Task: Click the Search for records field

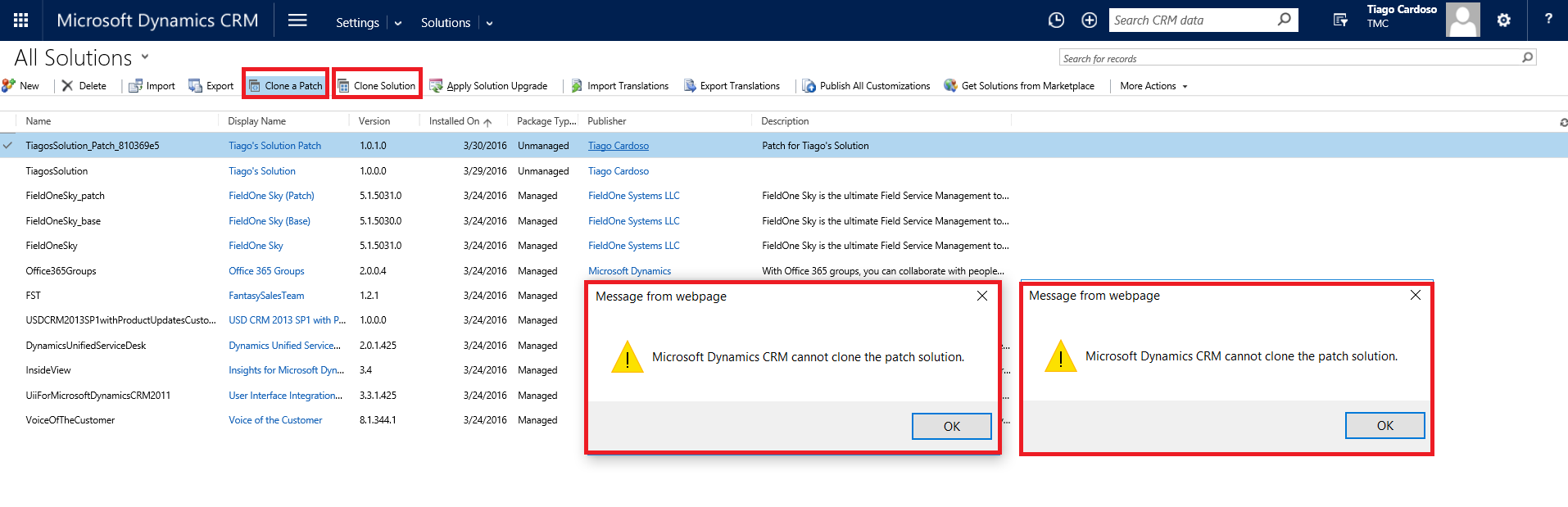Action: click(x=1289, y=58)
